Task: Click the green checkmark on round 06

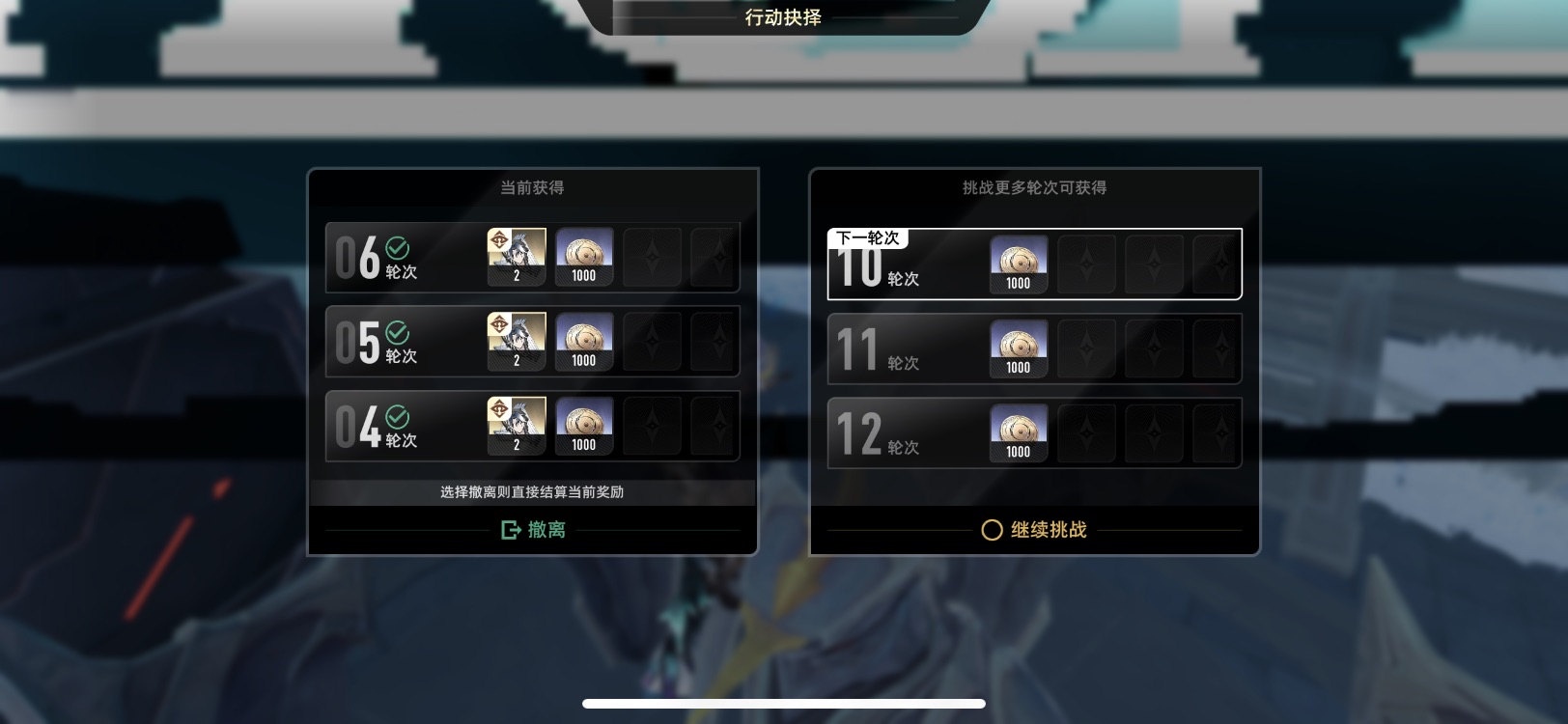Action: pyautogui.click(x=397, y=248)
